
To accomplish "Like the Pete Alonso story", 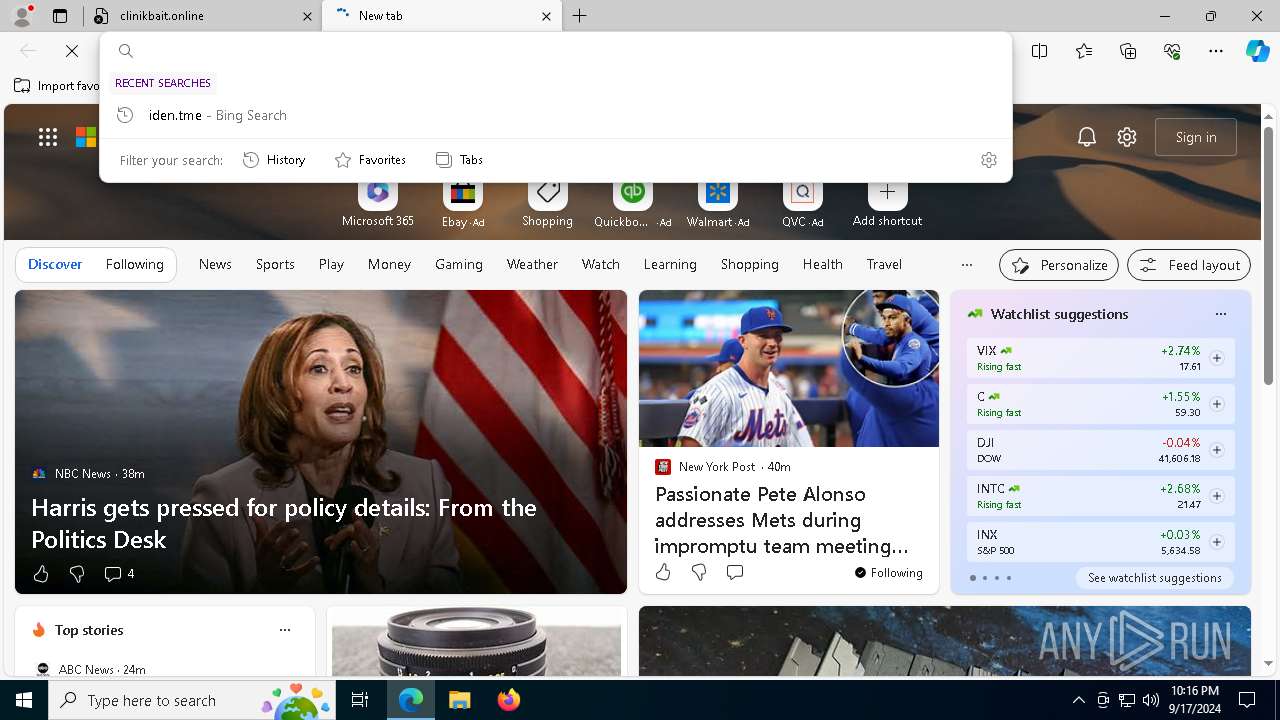I will (663, 572).
